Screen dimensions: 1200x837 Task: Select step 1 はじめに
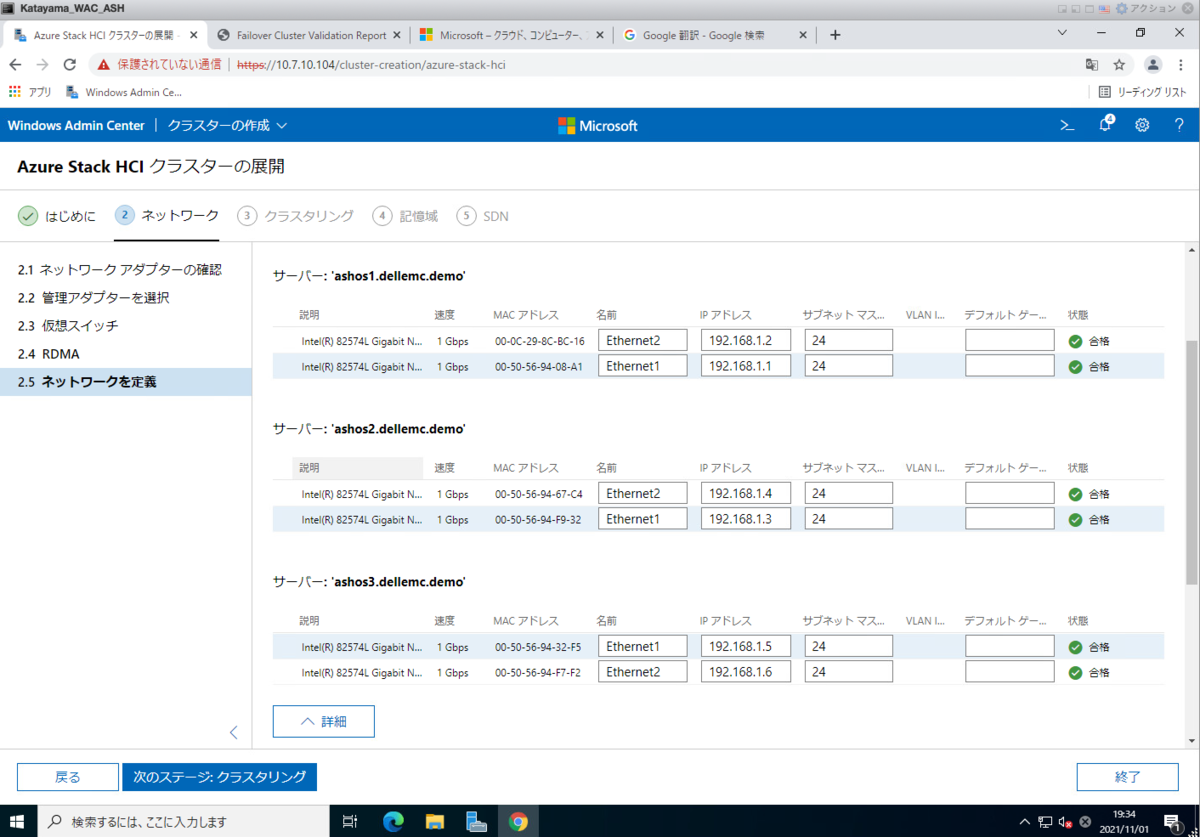[x=57, y=216]
